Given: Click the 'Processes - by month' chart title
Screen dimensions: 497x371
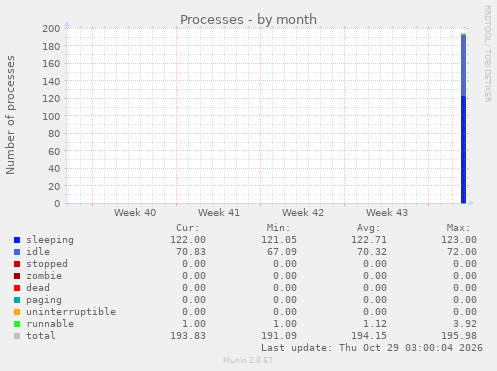Looking at the screenshot, I should (x=248, y=20).
